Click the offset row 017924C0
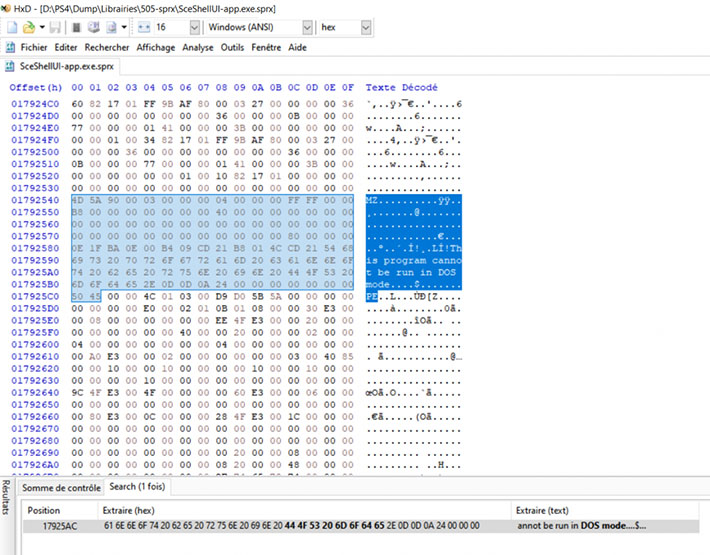 click(x=35, y=104)
